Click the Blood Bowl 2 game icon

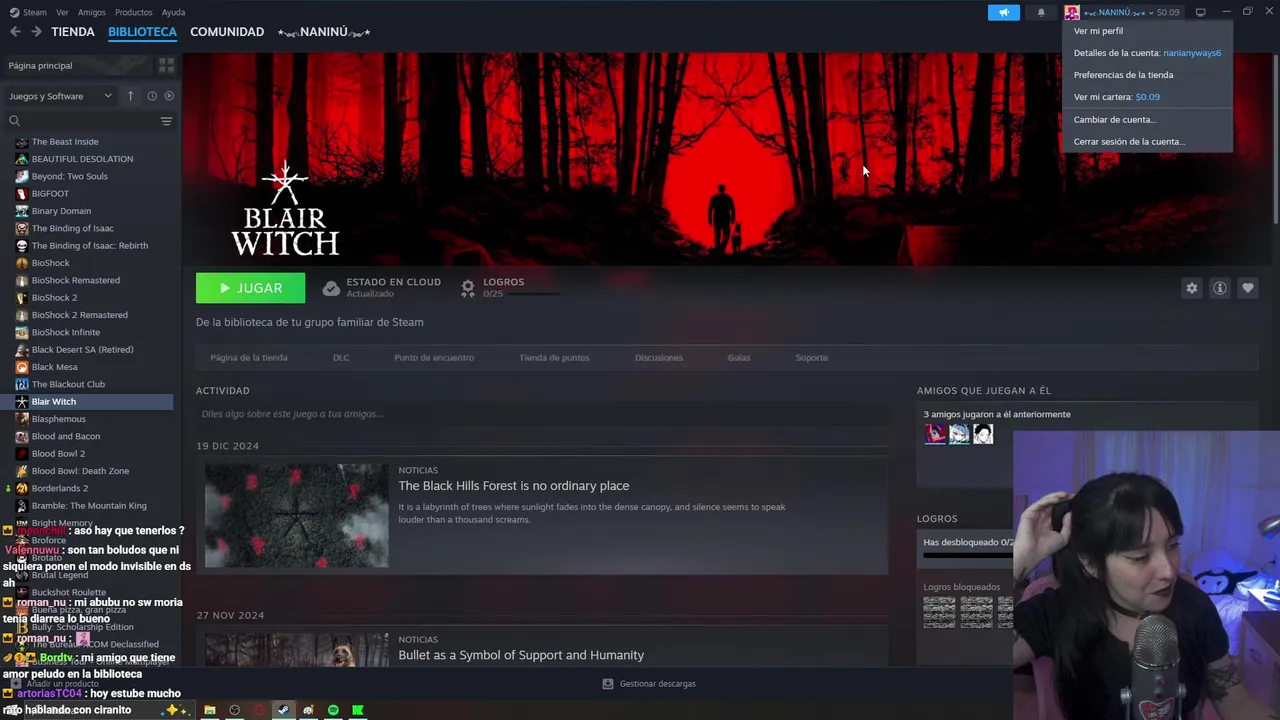(x=22, y=453)
